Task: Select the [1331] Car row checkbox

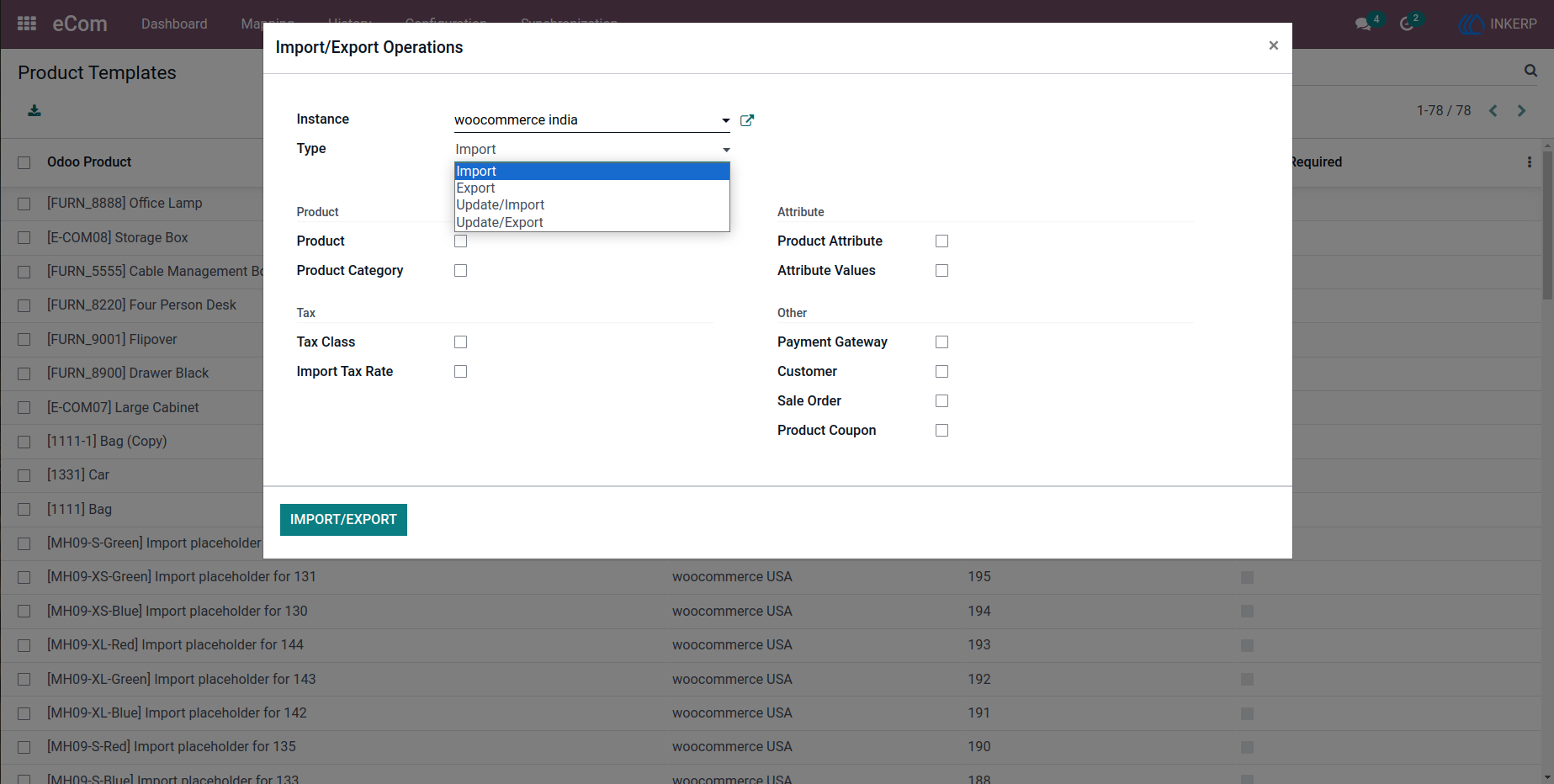Action: (x=24, y=475)
